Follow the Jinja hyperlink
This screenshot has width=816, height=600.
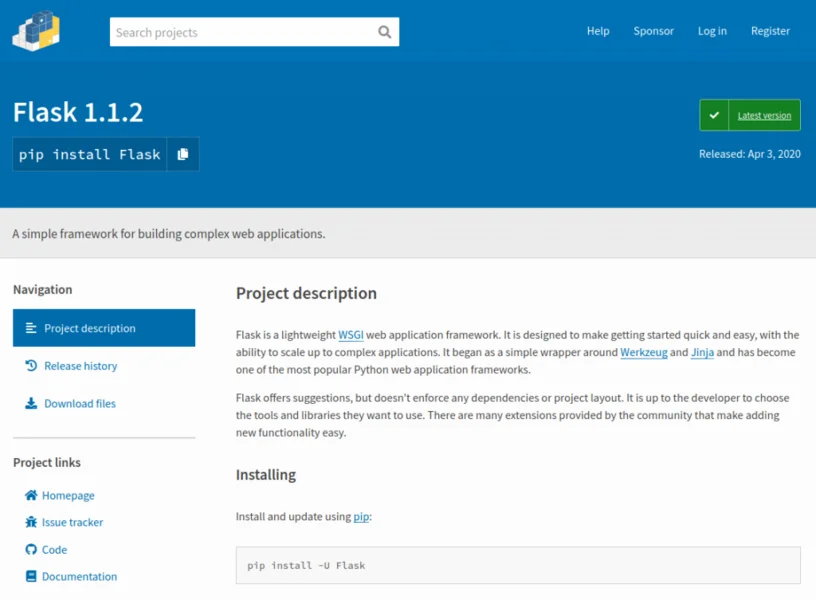click(702, 352)
